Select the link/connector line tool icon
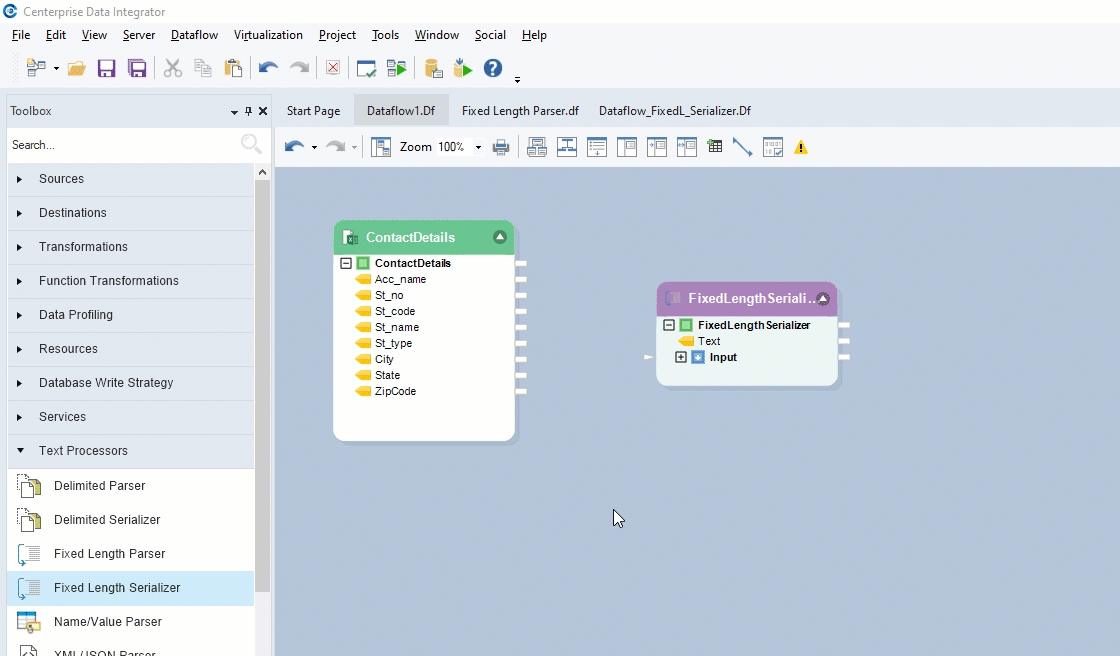Image resolution: width=1120 pixels, height=656 pixels. coord(742,147)
